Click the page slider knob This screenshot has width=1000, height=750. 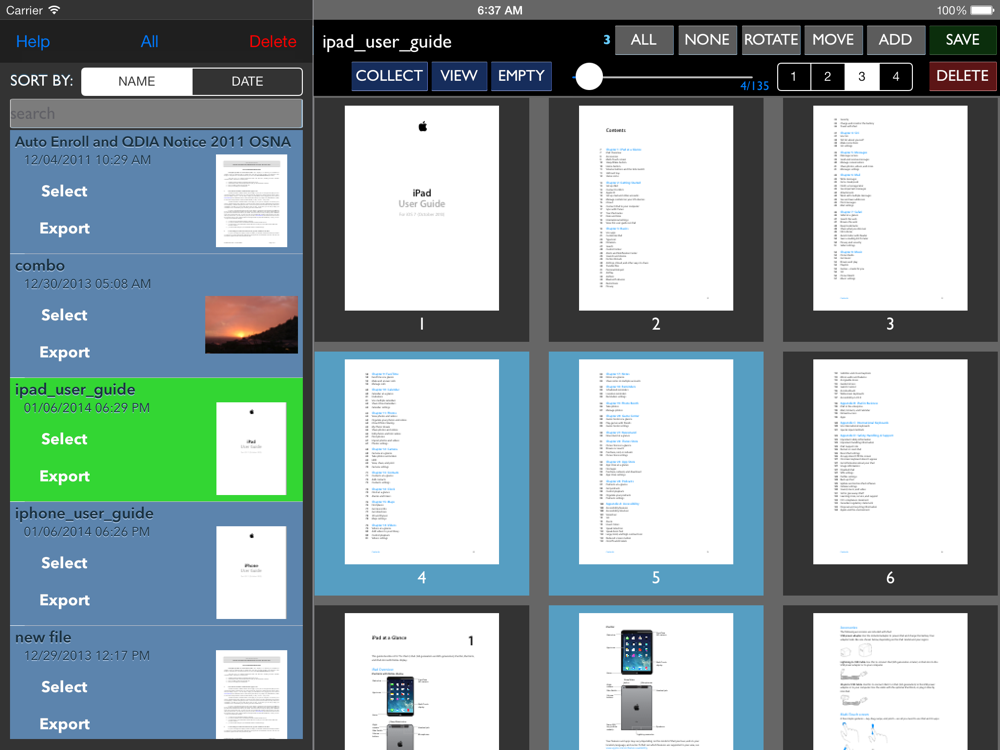589,77
